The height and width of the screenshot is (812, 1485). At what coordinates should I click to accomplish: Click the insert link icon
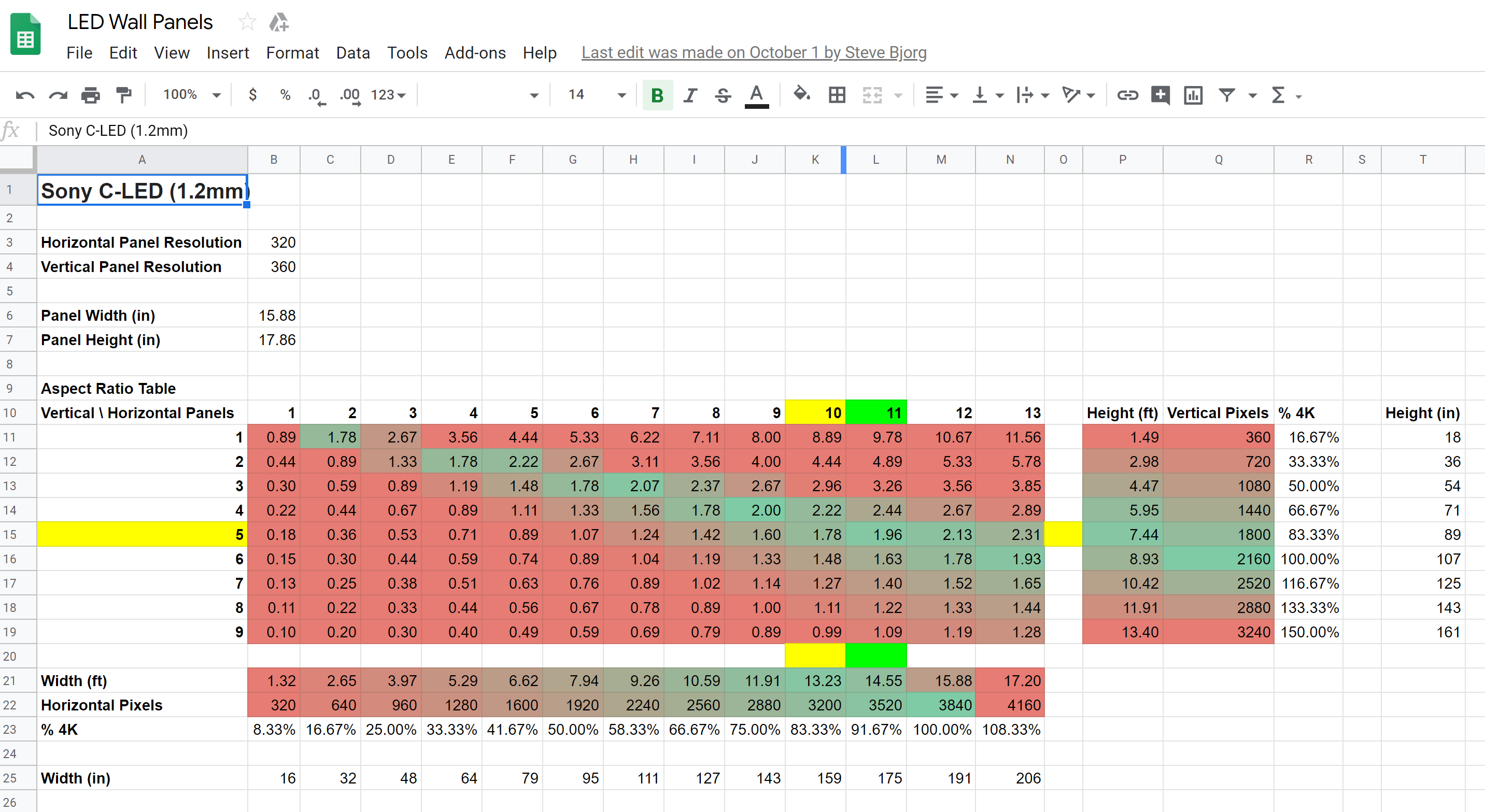[x=1127, y=95]
